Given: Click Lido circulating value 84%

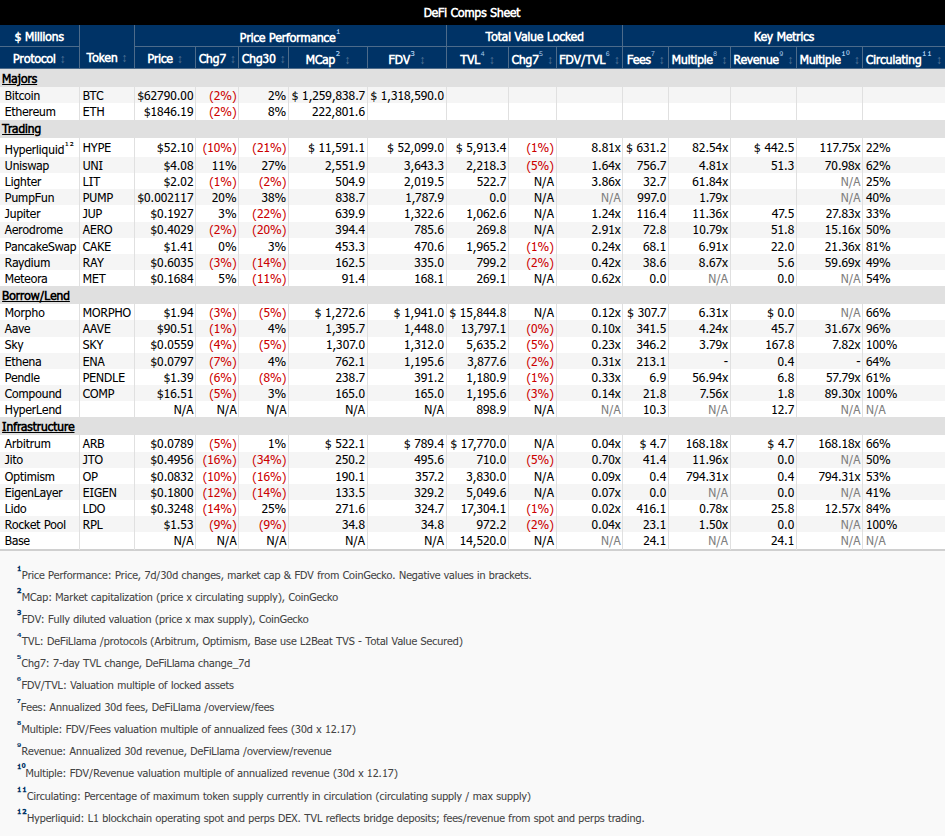Looking at the screenshot, I should tap(878, 509).
